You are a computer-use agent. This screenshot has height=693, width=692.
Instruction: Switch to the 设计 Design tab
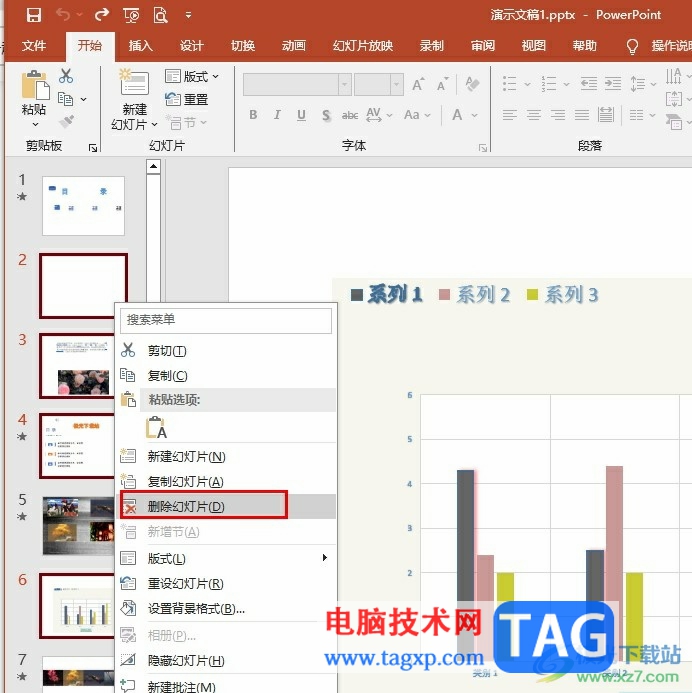(191, 46)
